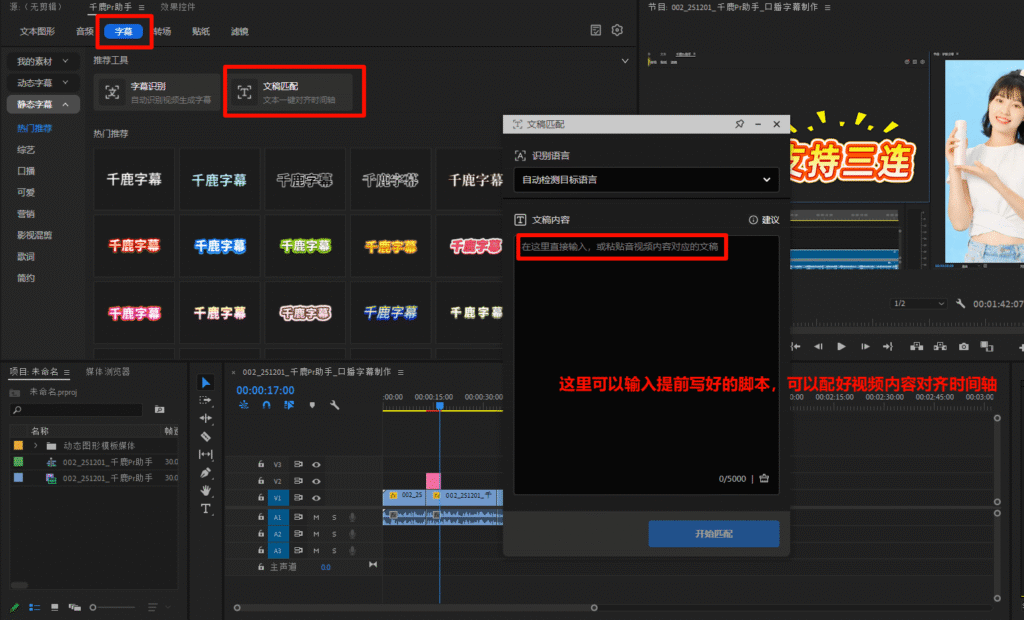This screenshot has width=1024, height=620.
Task: Select the pink clip on V2
Action: click(x=433, y=481)
